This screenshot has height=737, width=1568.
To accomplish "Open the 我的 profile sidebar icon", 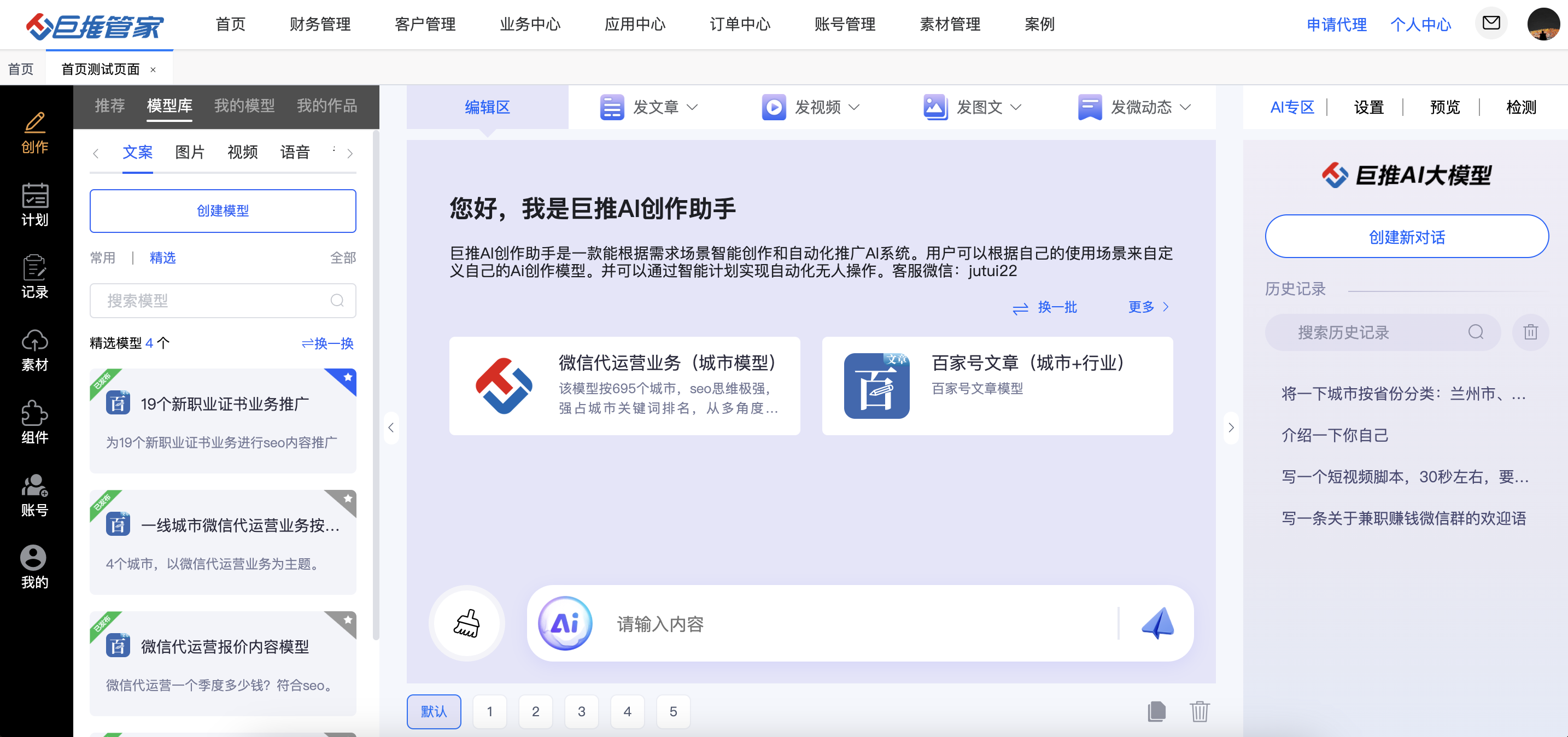I will (x=34, y=567).
